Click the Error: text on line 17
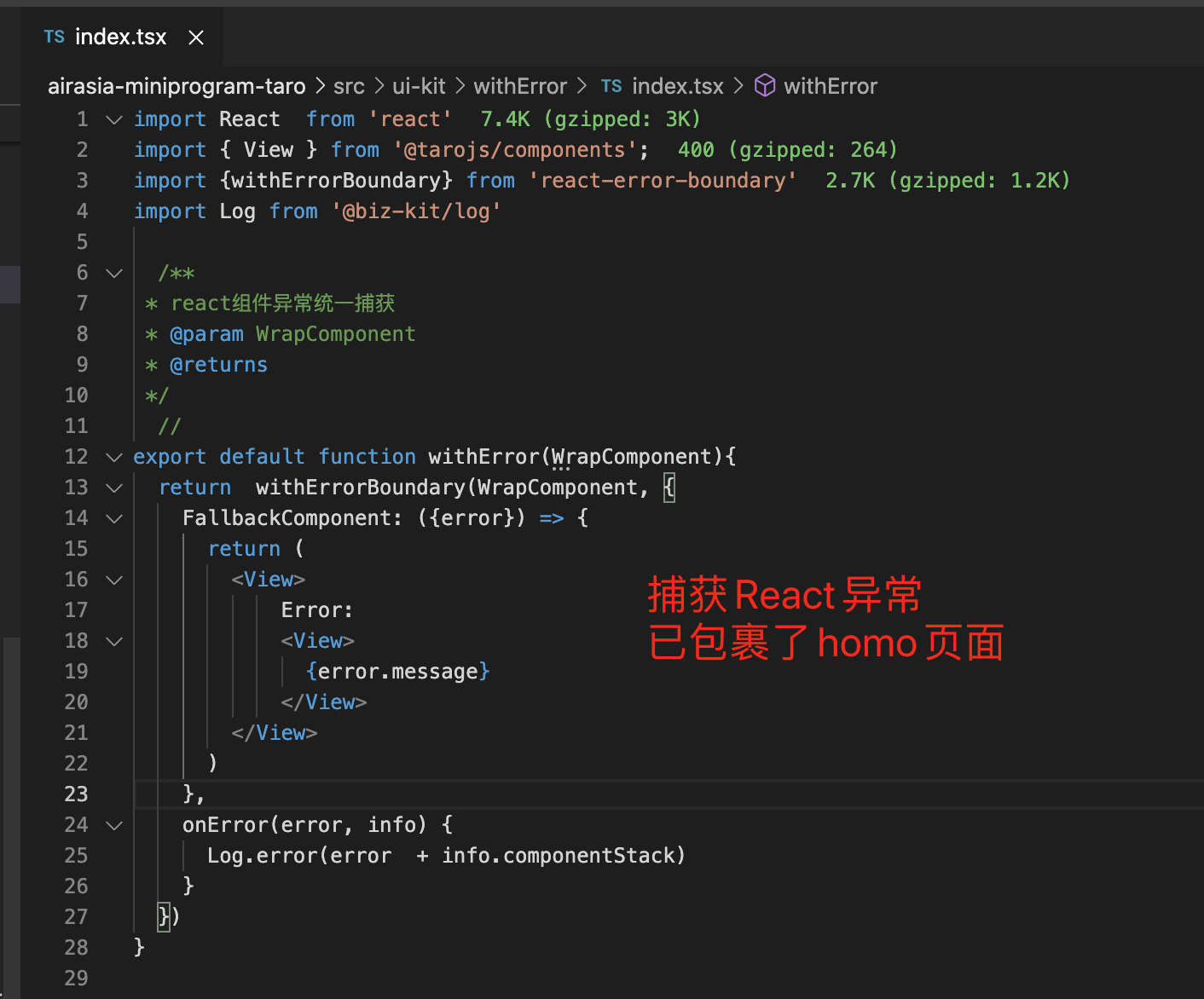The height and width of the screenshot is (999, 1204). 317,610
